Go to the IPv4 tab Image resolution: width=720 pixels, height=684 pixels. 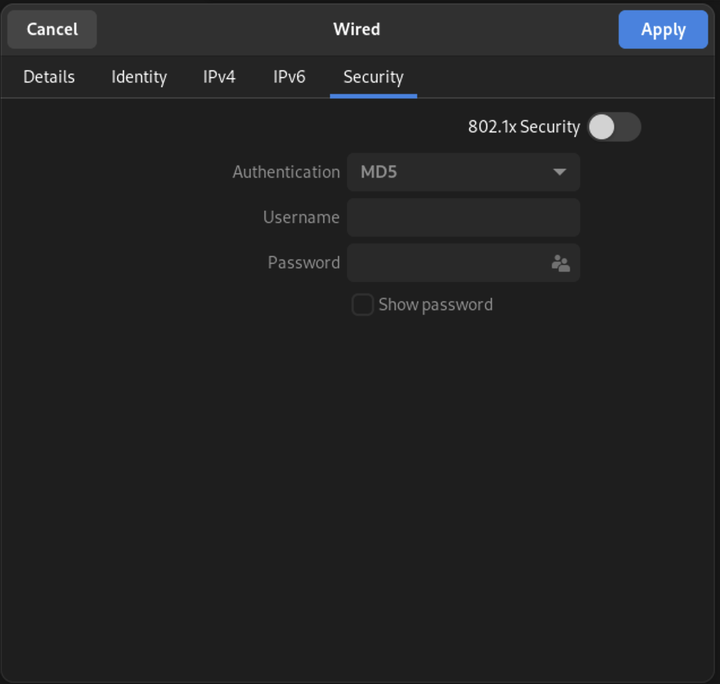(219, 77)
